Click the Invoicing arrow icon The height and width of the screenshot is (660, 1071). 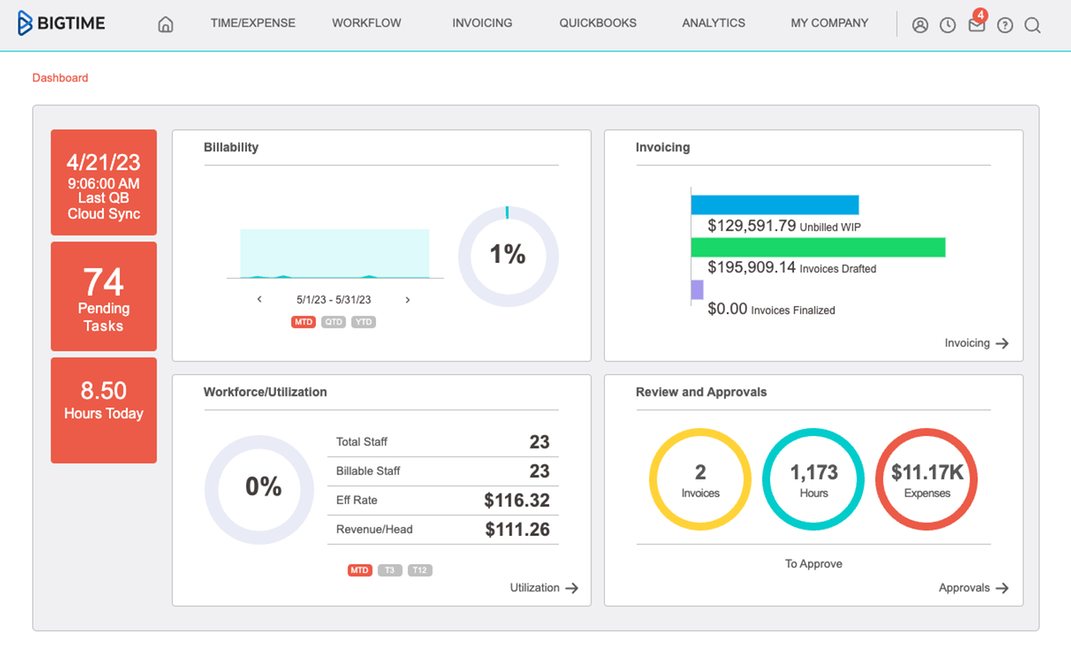[1002, 343]
